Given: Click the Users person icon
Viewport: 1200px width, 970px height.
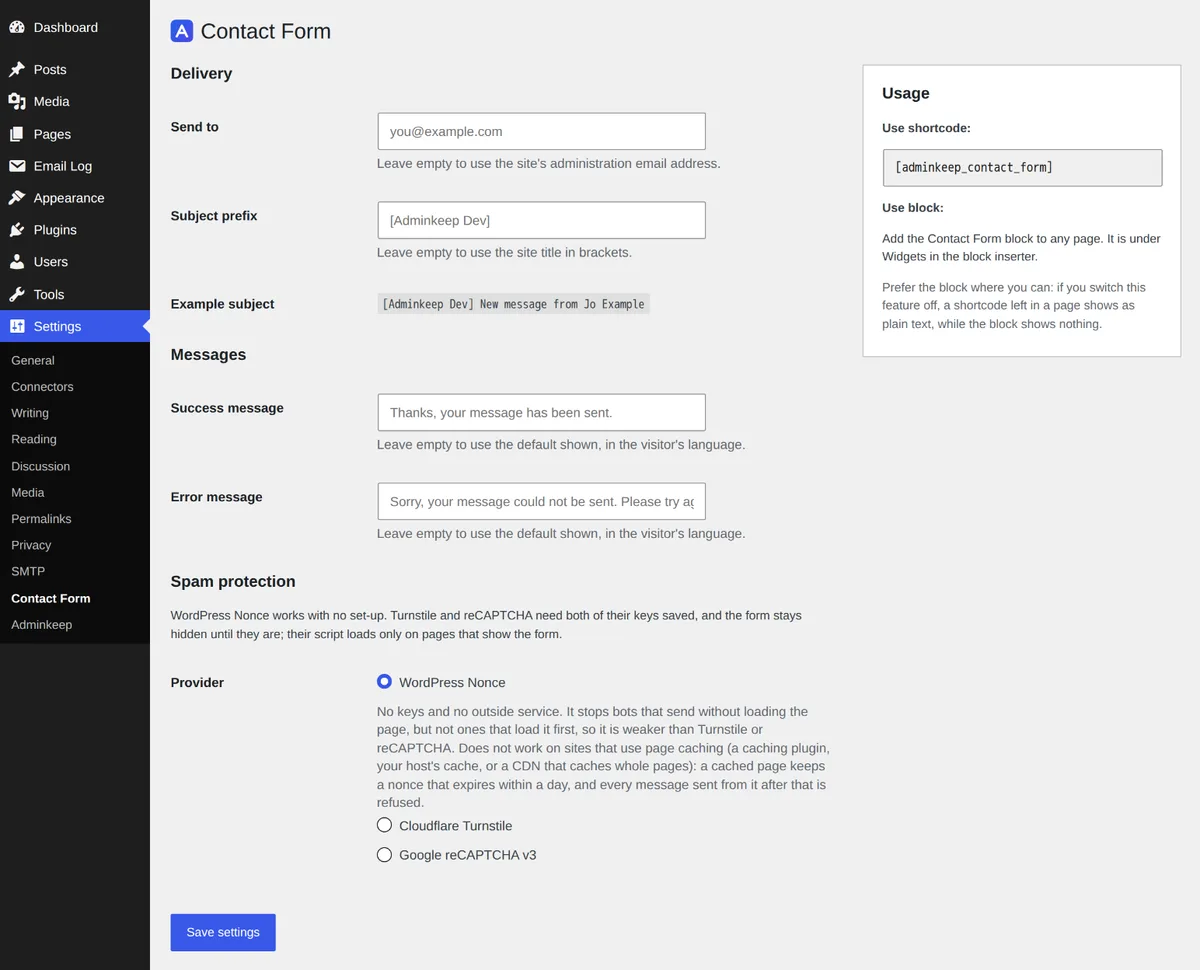Looking at the screenshot, I should [17, 262].
